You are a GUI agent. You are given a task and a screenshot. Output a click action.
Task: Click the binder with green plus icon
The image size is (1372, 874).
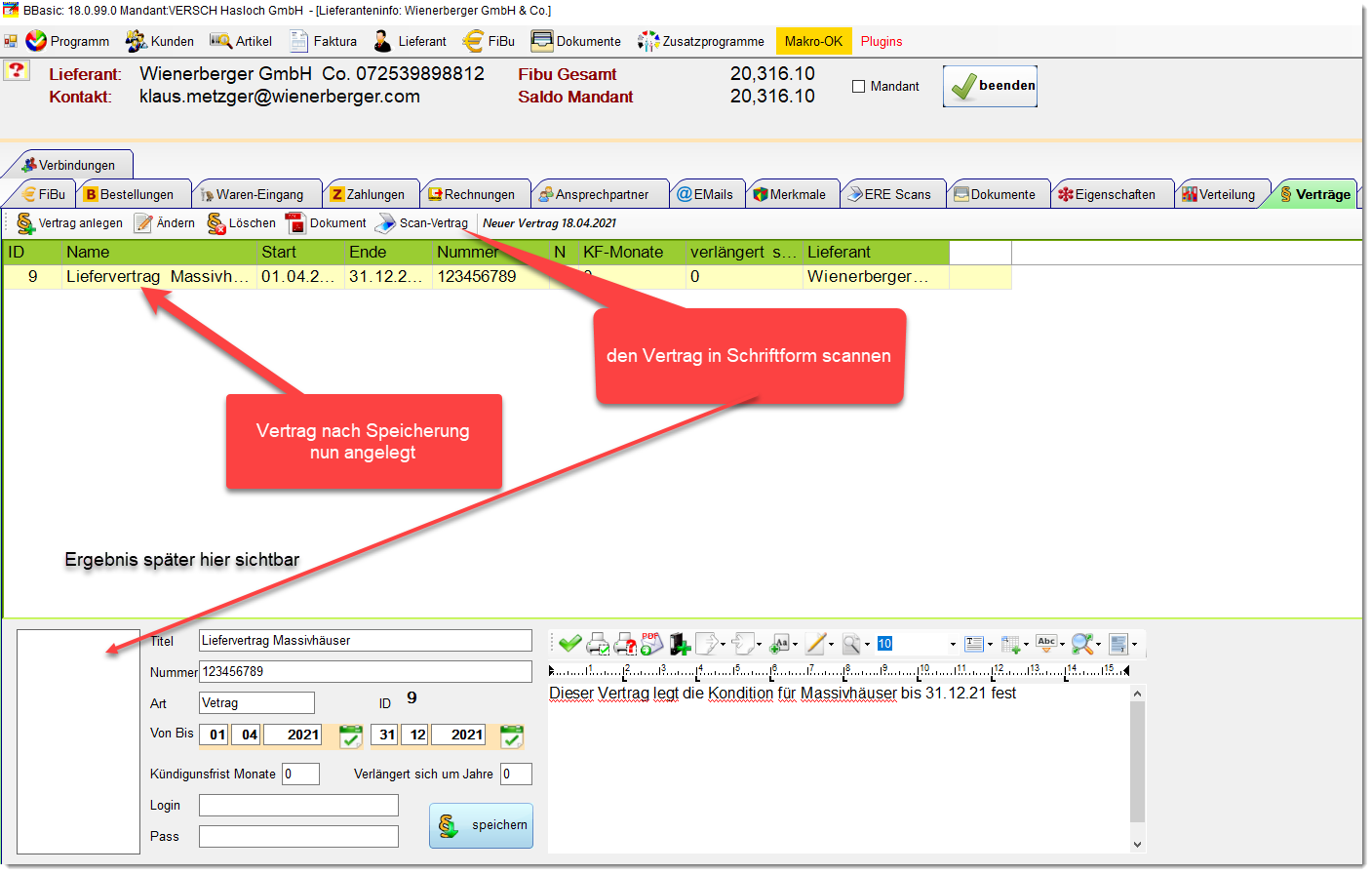(x=680, y=644)
